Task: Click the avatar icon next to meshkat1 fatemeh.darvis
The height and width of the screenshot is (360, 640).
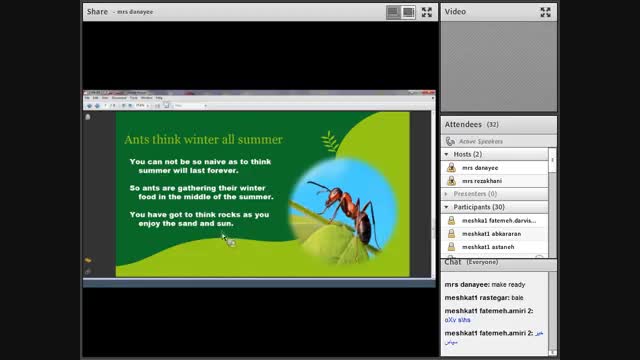Action: pos(451,220)
